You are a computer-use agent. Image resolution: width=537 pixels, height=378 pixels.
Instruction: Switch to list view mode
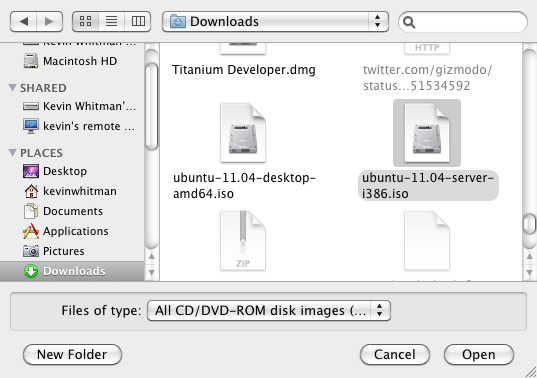click(x=112, y=22)
